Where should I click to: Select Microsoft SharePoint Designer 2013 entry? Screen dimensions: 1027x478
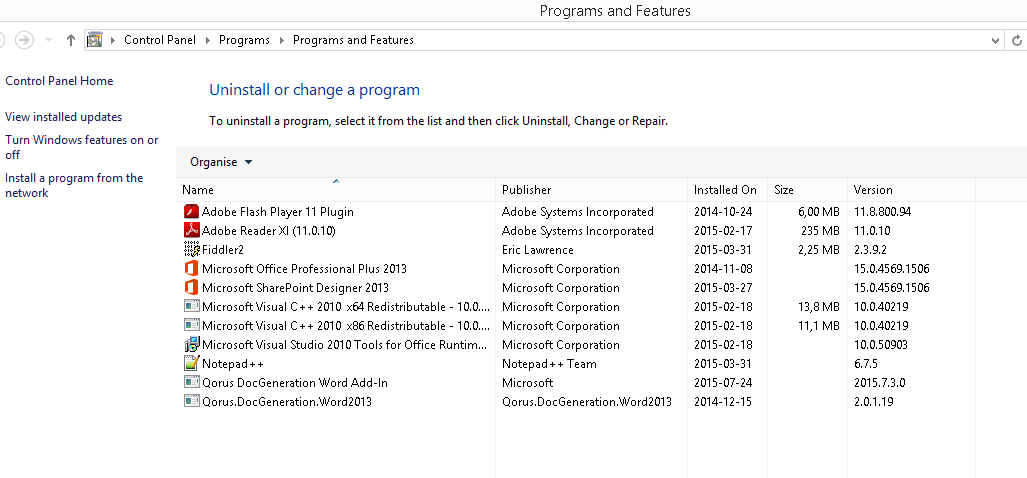295,287
